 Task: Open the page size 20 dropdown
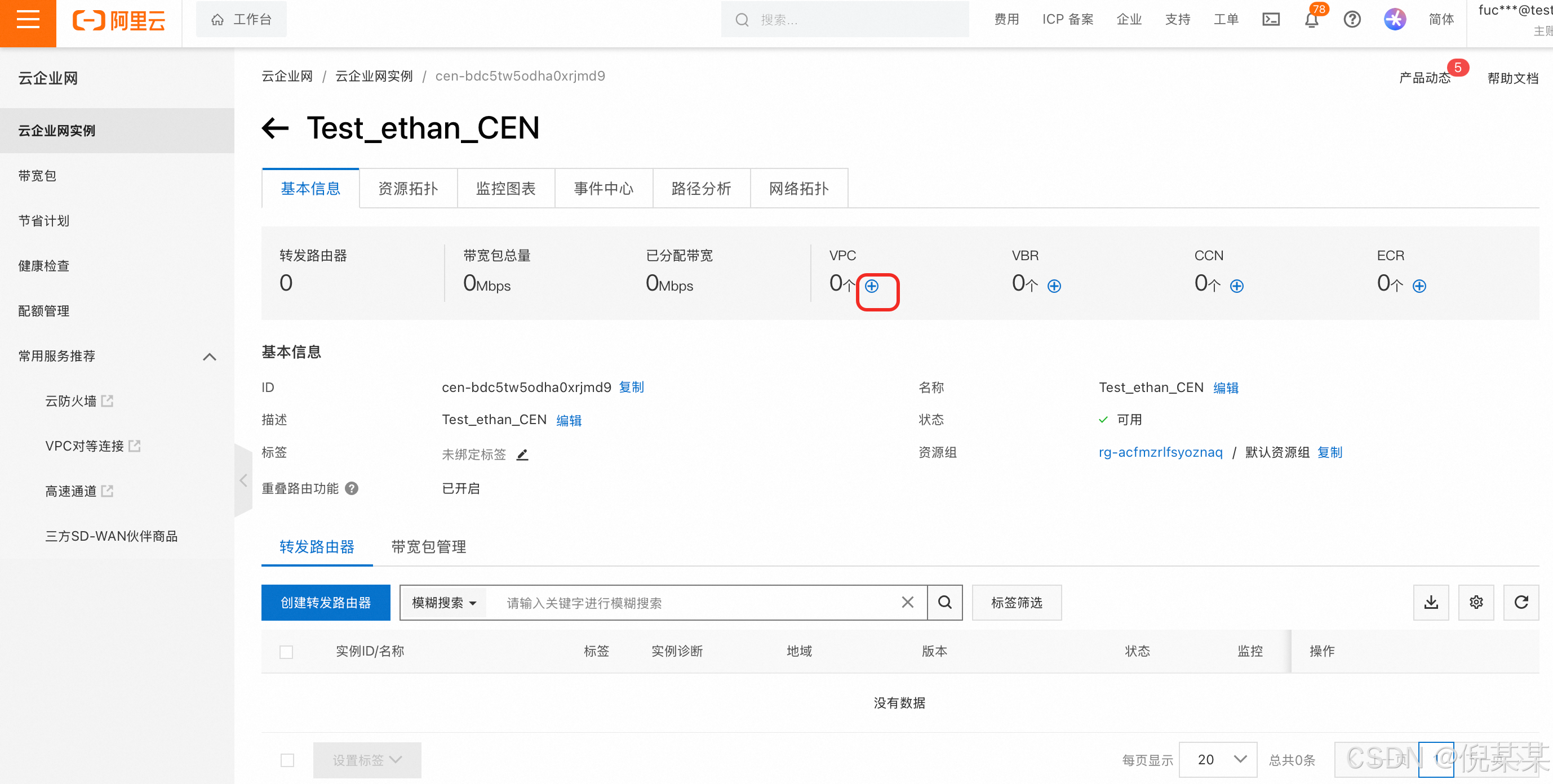pyautogui.click(x=1218, y=759)
